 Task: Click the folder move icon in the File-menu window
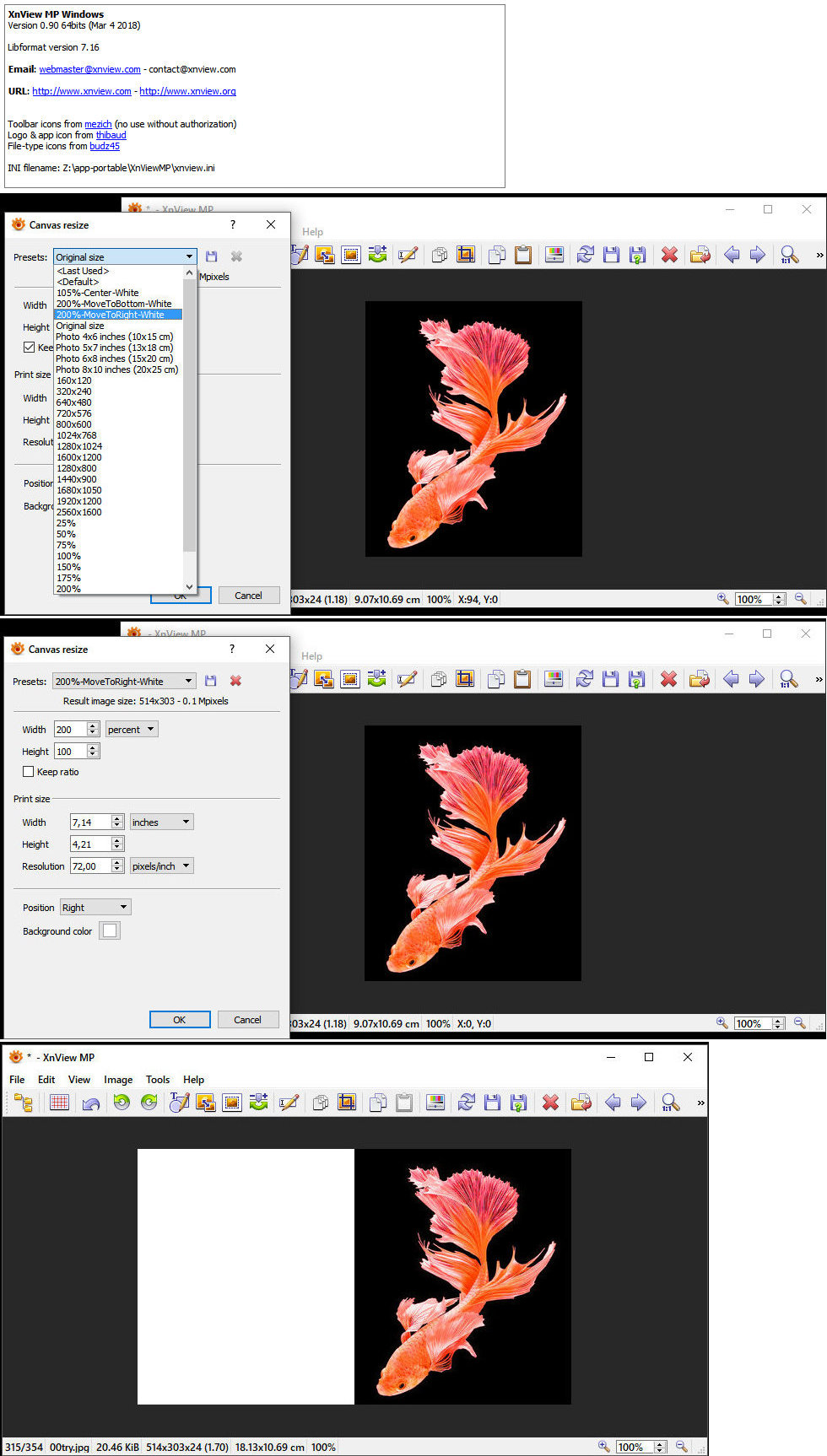tap(581, 1103)
